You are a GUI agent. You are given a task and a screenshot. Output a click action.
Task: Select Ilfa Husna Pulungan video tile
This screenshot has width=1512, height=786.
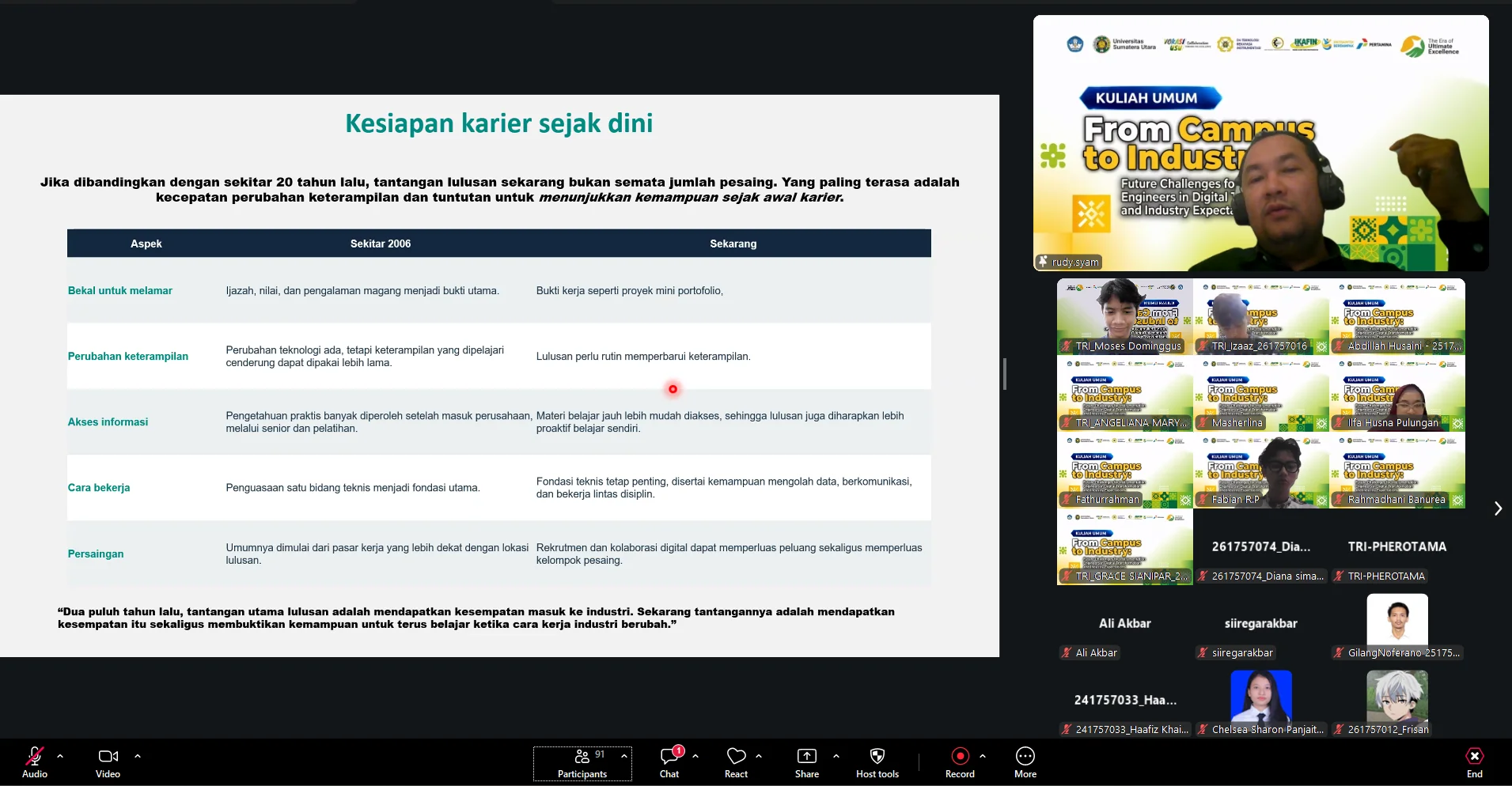[x=1397, y=393]
